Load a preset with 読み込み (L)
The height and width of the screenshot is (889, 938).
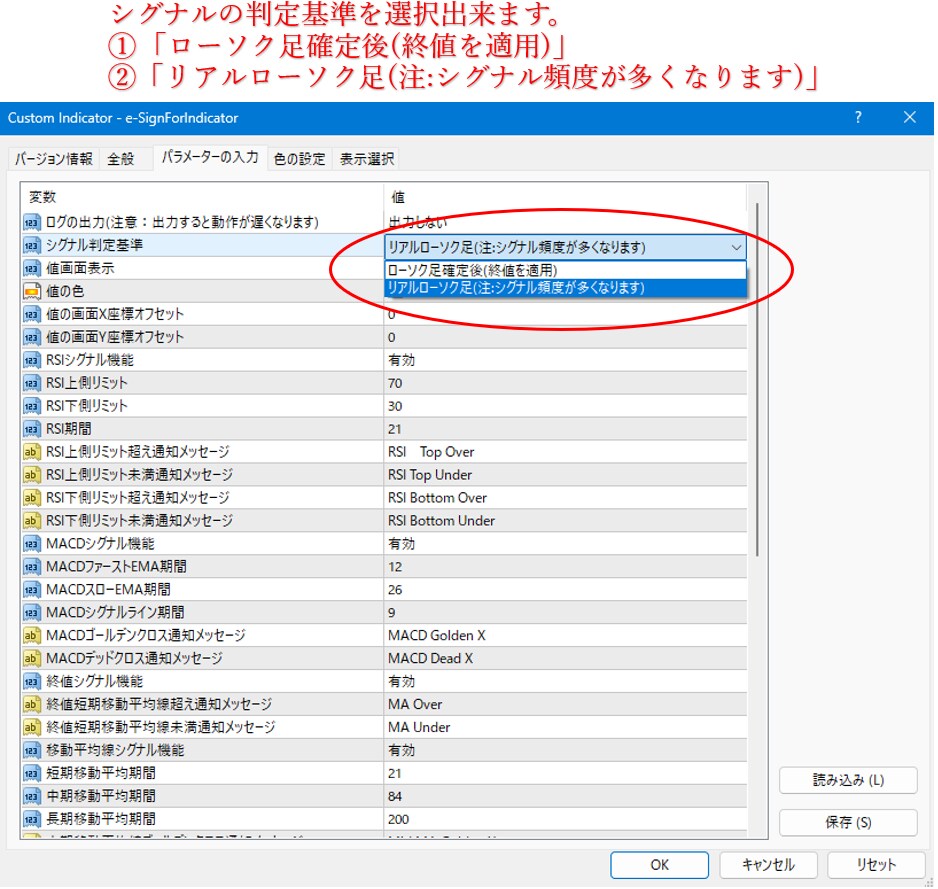(848, 780)
